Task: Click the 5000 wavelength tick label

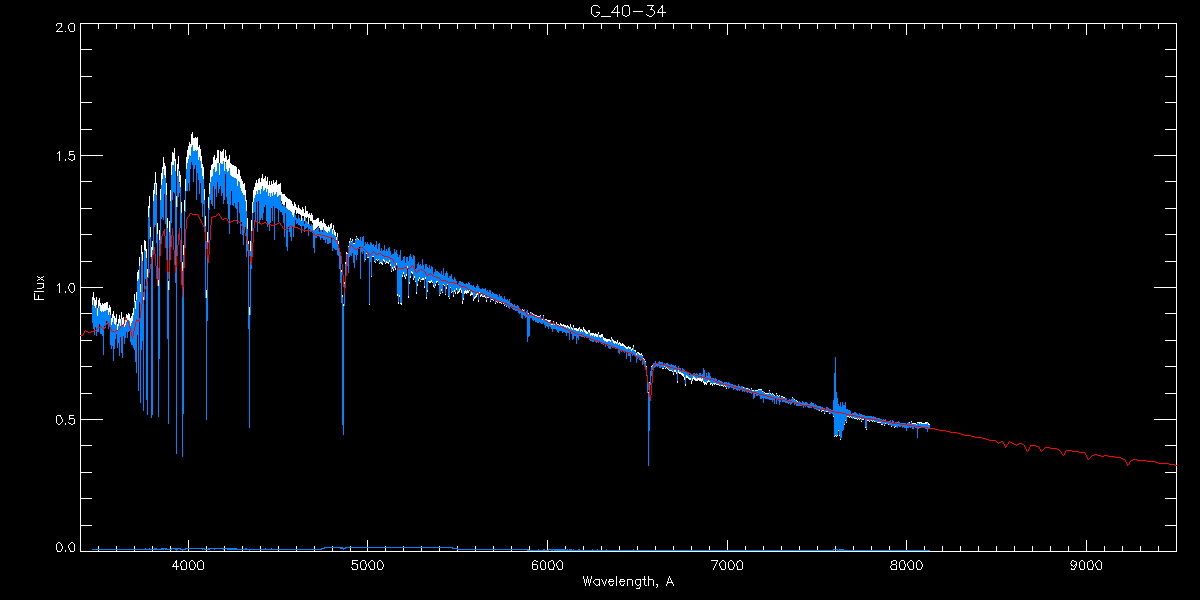Action: [x=367, y=564]
